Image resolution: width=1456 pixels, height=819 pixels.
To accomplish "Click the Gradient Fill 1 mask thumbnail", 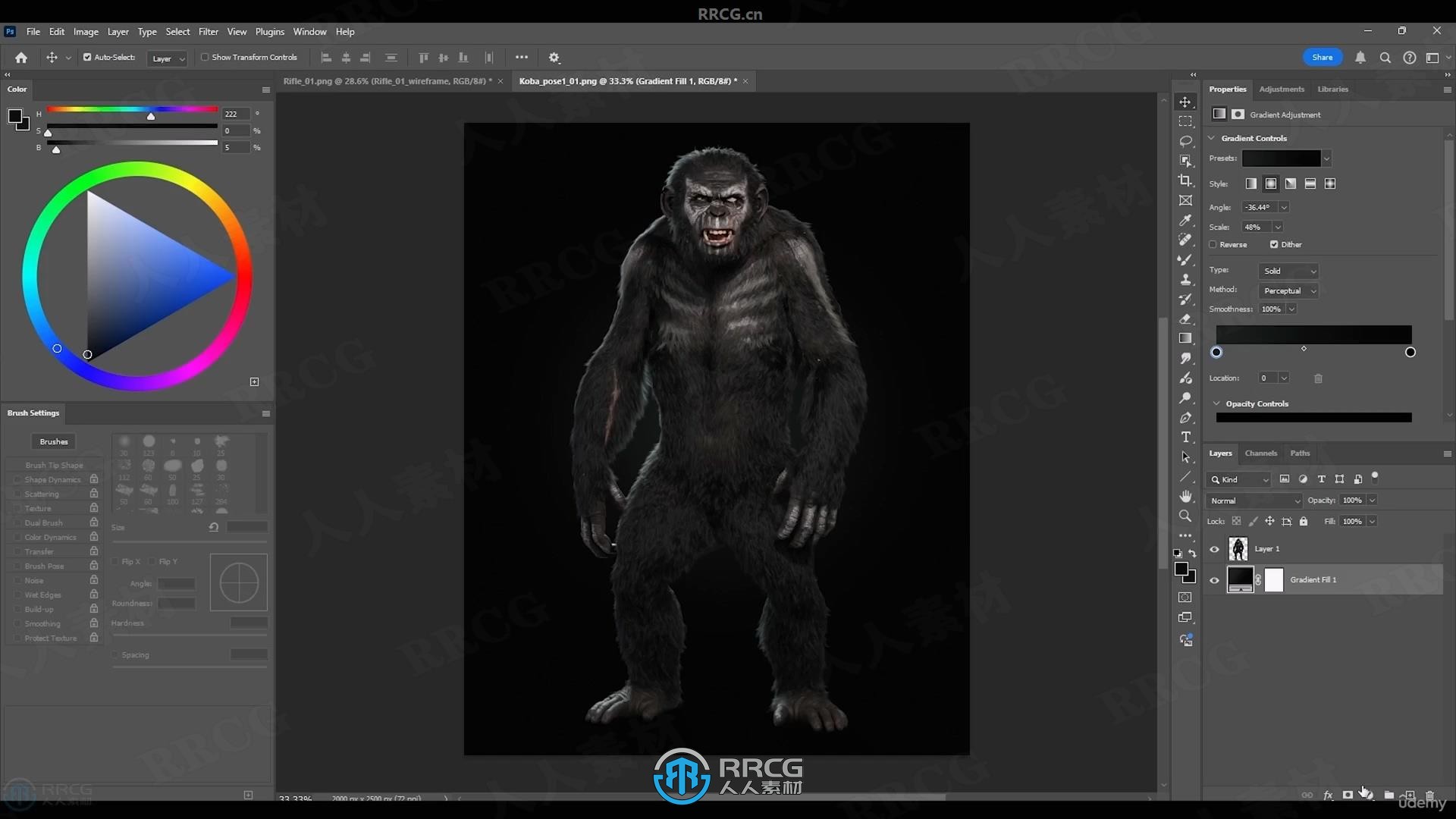I will (x=1274, y=579).
